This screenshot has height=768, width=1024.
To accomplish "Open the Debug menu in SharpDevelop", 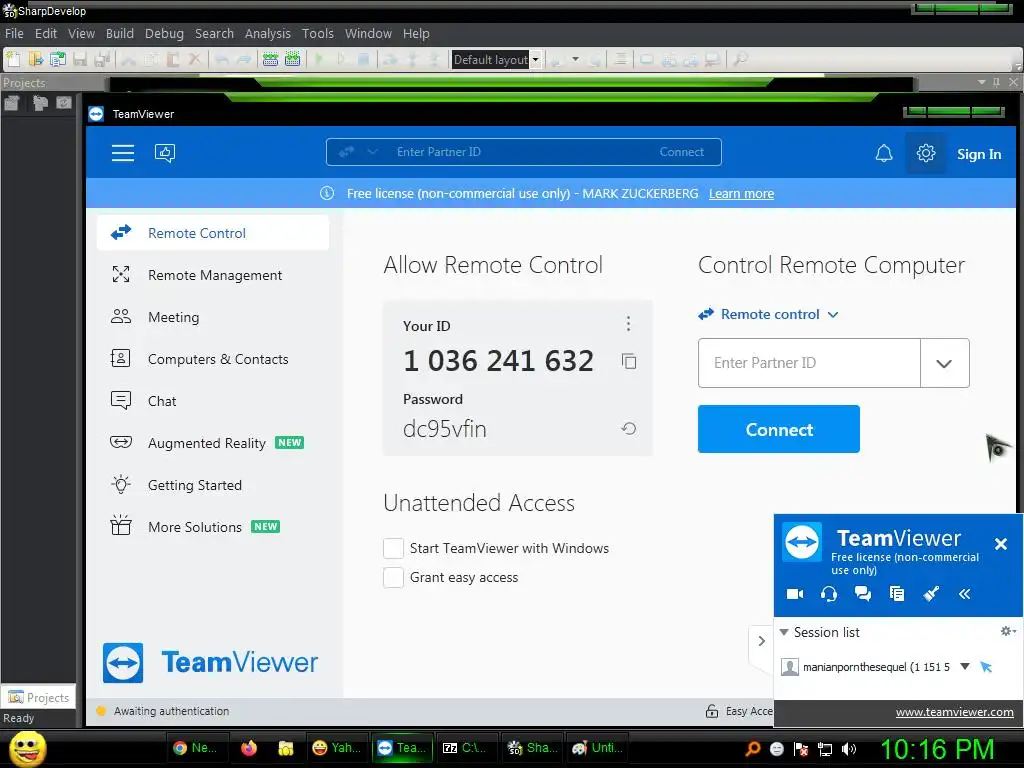I will (x=164, y=33).
